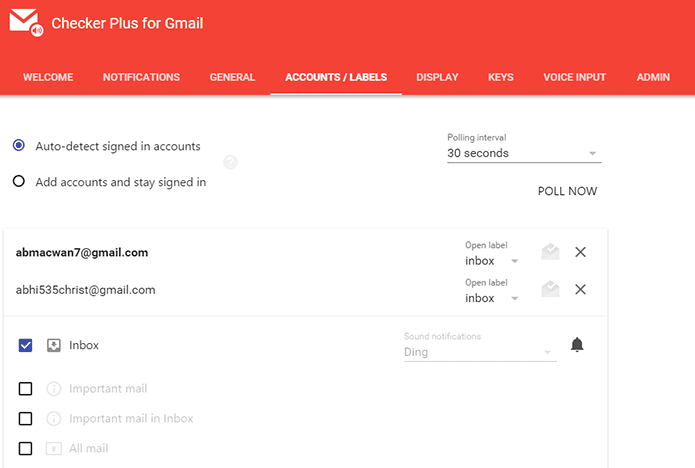Remove the abmacwan7@gmail.com account with X
This screenshot has height=468, width=695.
(580, 252)
